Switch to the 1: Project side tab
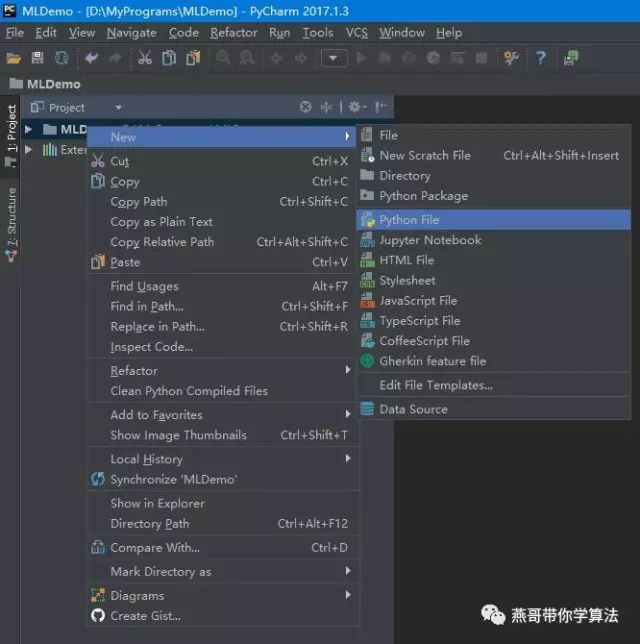Screen dimensions: 640x644 (x=11, y=136)
